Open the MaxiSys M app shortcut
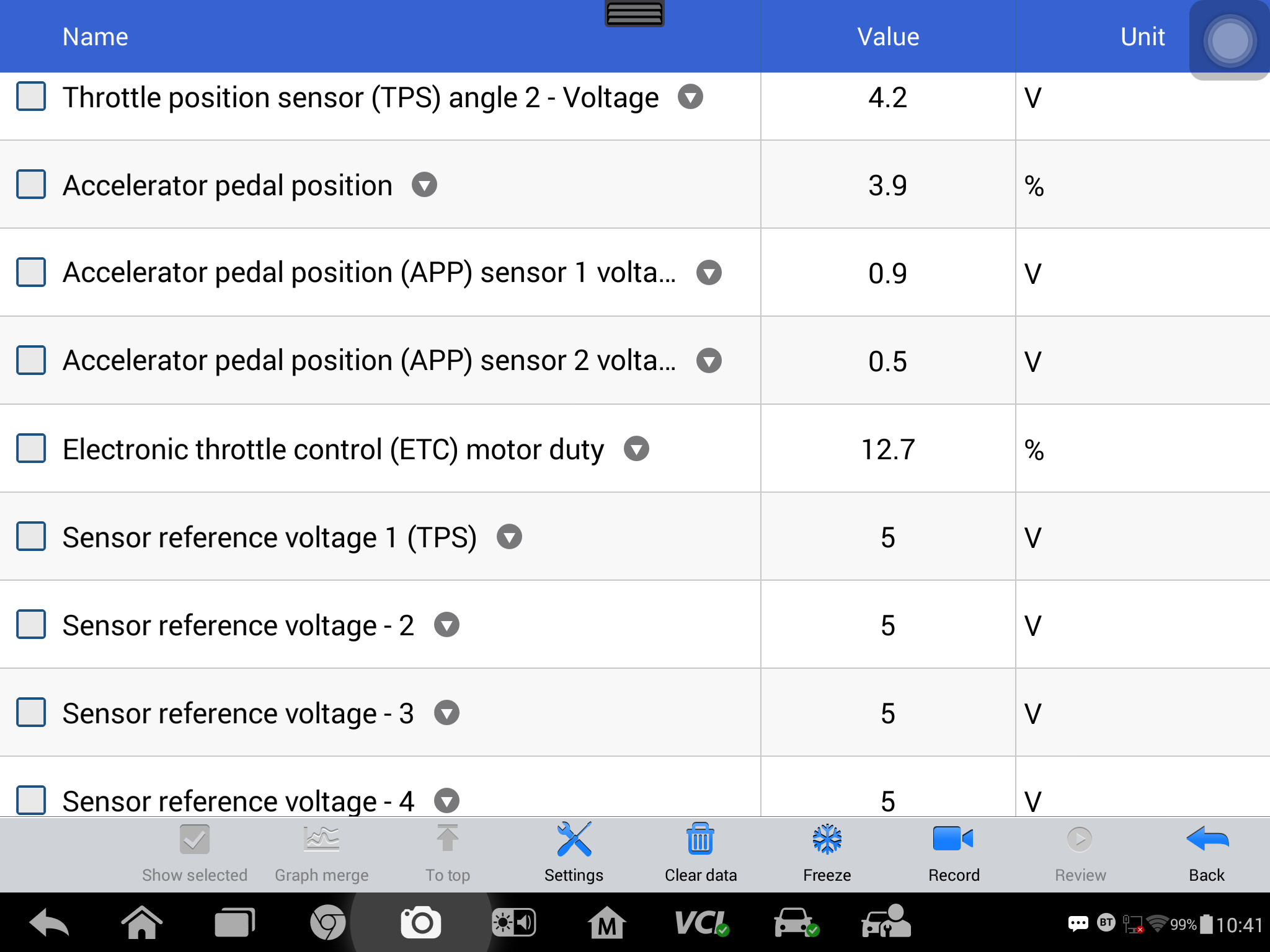This screenshot has height=952, width=1270. (x=607, y=923)
